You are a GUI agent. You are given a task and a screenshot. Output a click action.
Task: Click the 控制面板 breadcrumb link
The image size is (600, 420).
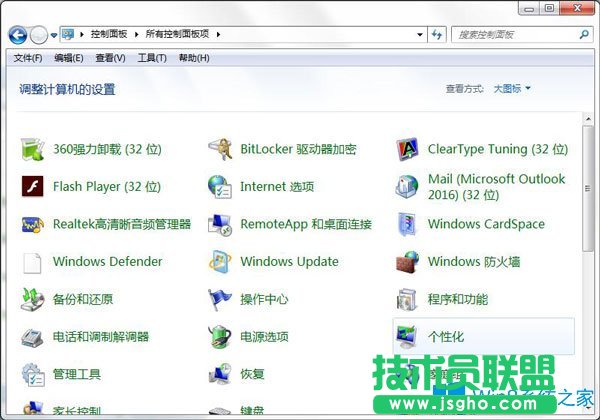point(109,34)
